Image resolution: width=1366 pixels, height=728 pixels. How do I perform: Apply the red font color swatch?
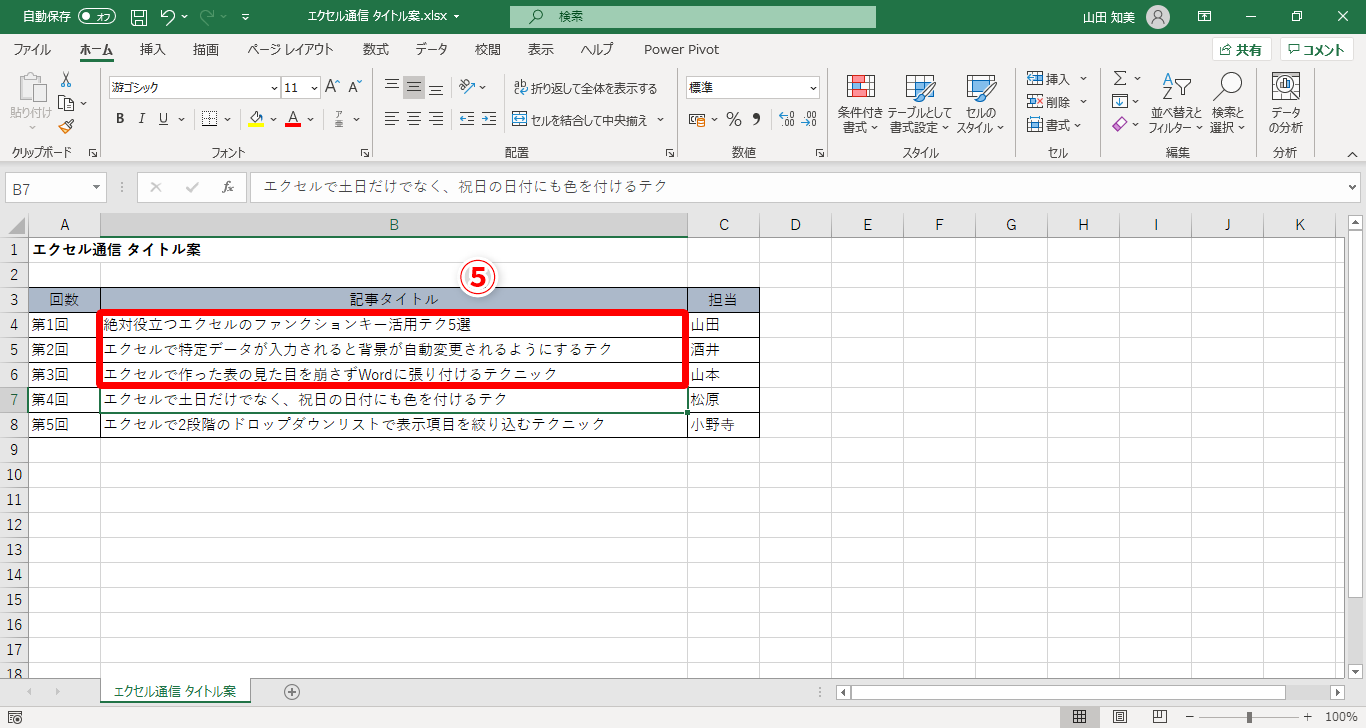pyautogui.click(x=294, y=120)
